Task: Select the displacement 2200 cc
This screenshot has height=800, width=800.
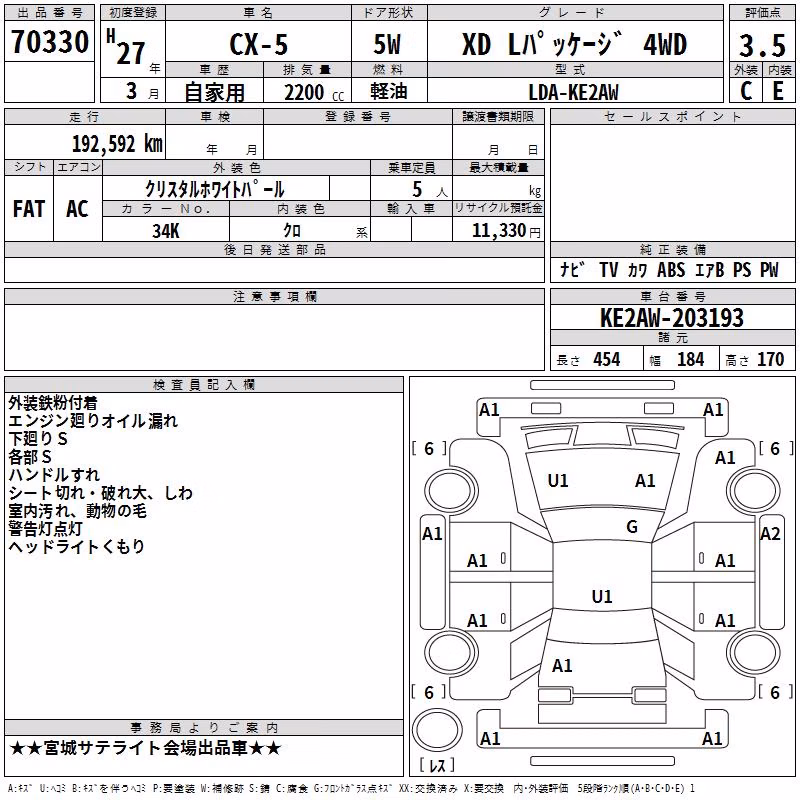Action: (x=314, y=92)
